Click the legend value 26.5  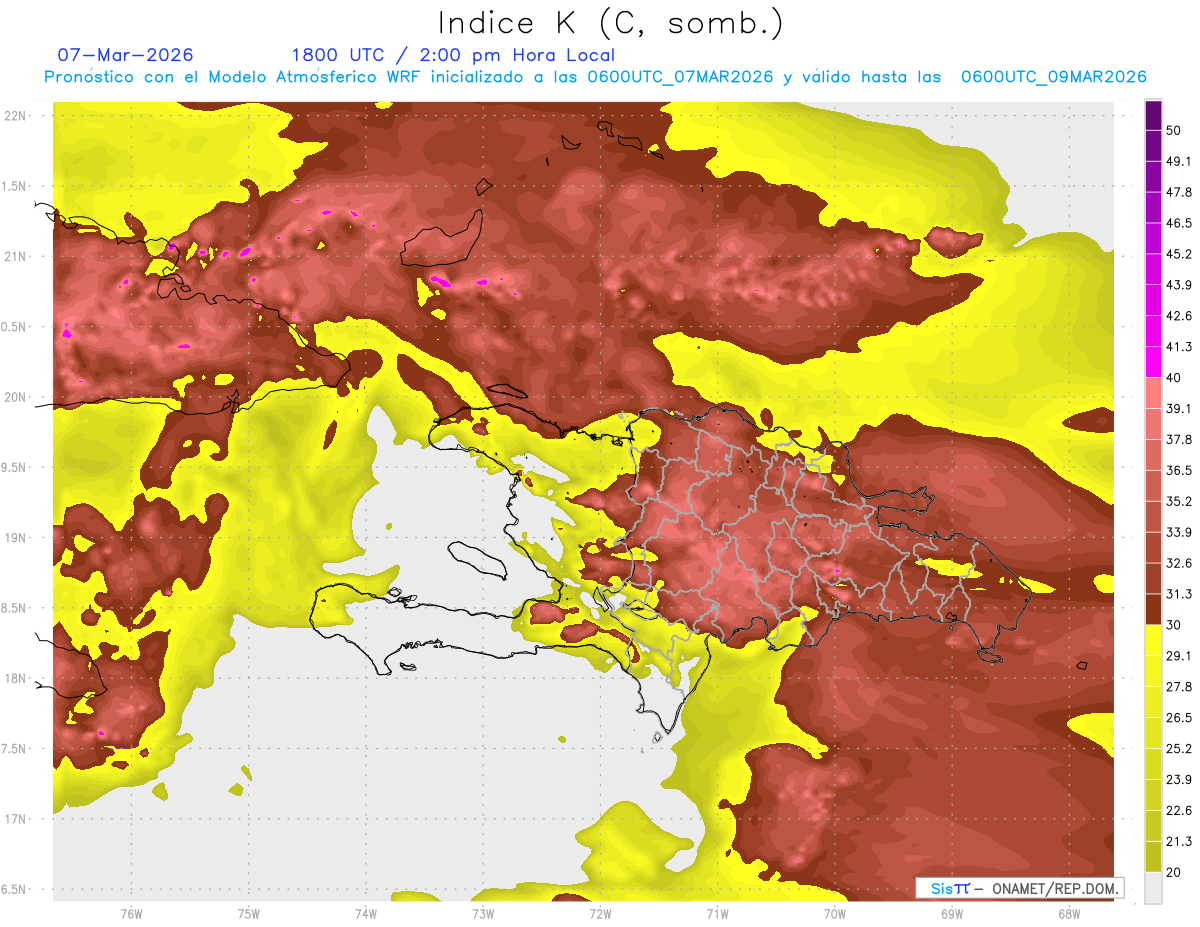tap(1179, 718)
